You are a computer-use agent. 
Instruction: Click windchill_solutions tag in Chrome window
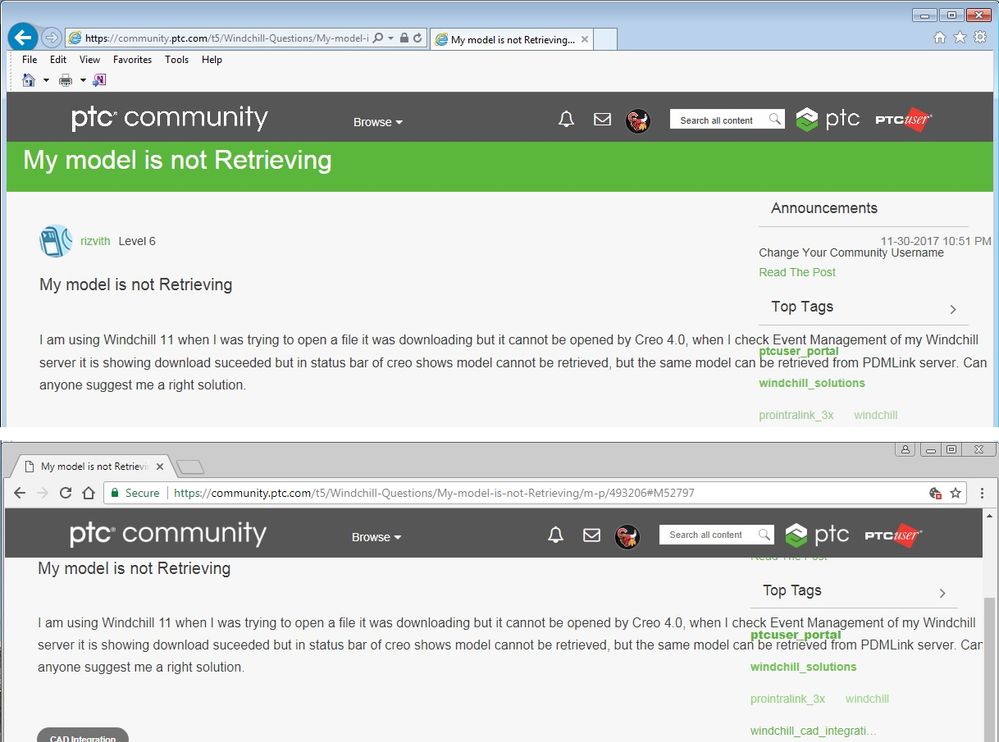pyautogui.click(x=803, y=667)
